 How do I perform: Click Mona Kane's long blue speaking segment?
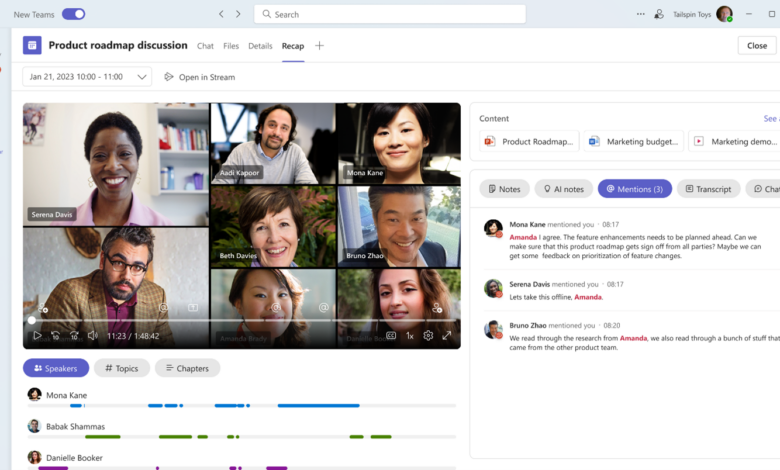(x=318, y=406)
